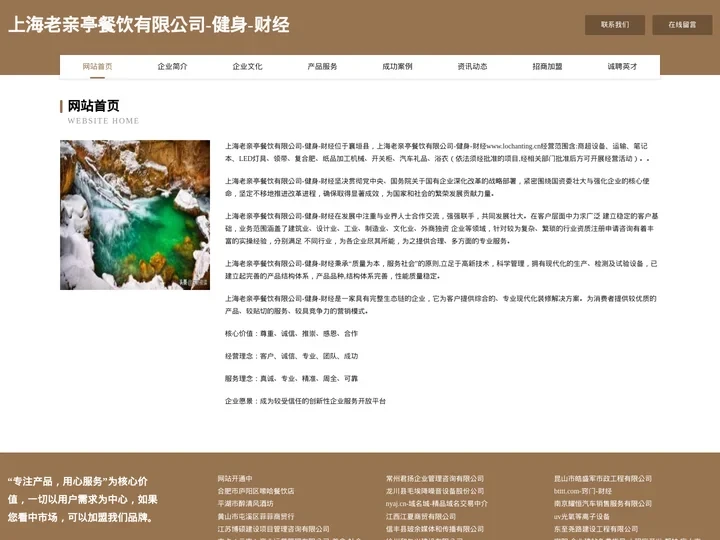The width and height of the screenshot is (720, 540).
Task: Open the 网站首页 navigation tab
Action: (x=97, y=67)
